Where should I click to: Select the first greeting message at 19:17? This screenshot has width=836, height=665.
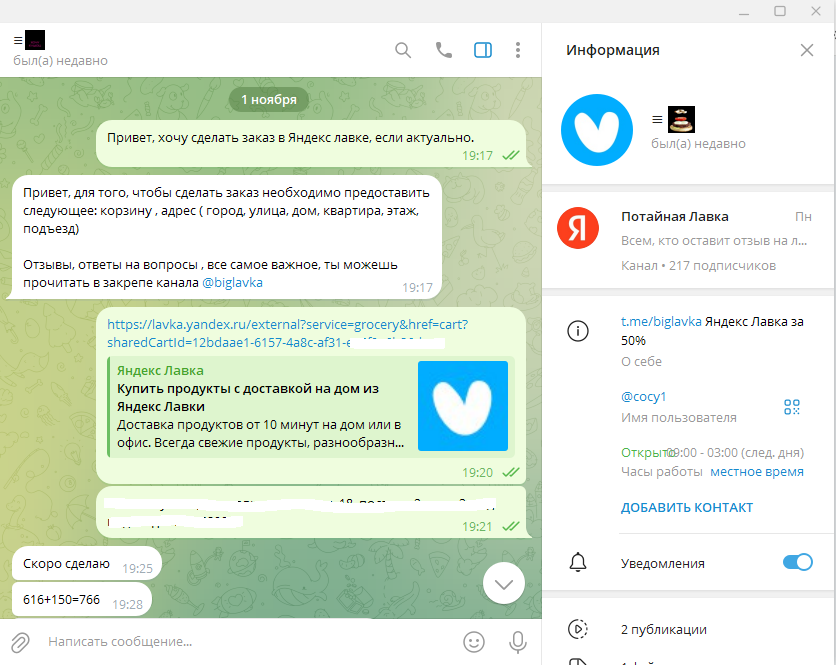click(x=311, y=143)
